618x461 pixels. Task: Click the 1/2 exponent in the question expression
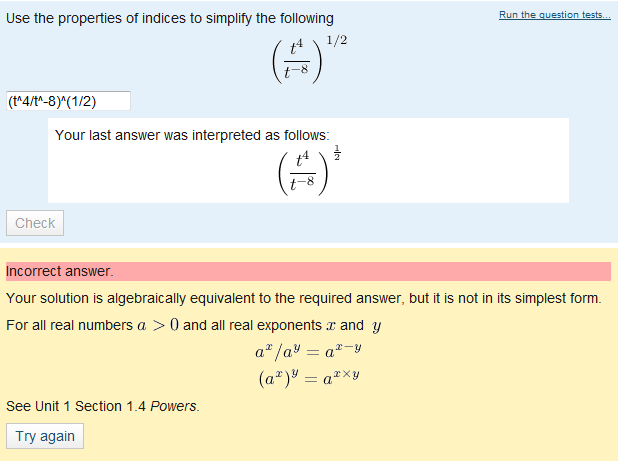(x=337, y=40)
